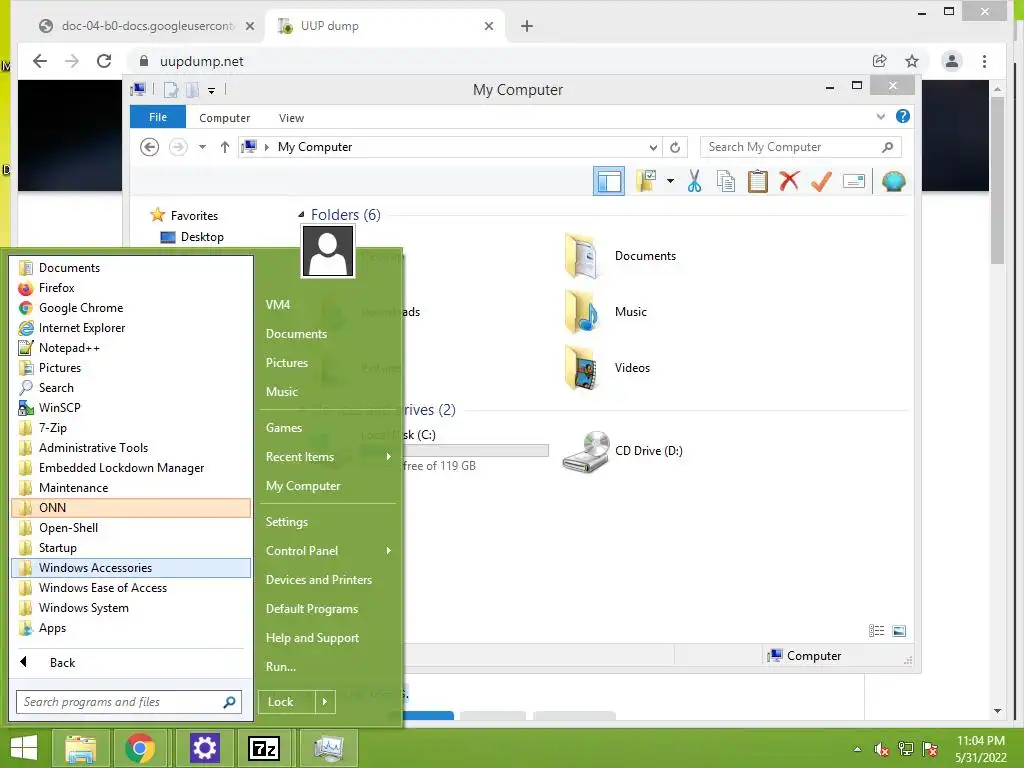Click the Copy icon in Explorer toolbar
This screenshot has width=1024, height=768.
point(726,181)
